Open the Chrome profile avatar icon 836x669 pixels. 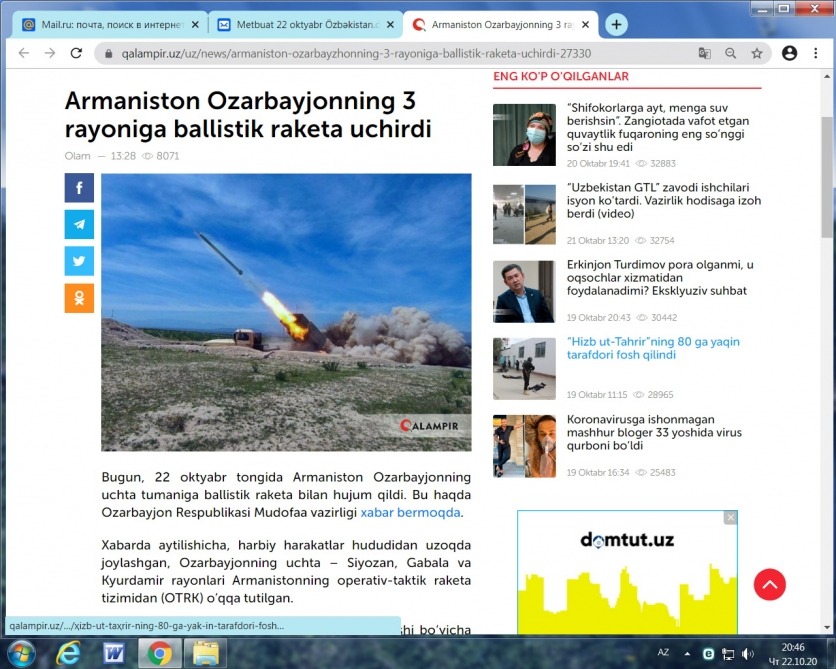tap(790, 53)
